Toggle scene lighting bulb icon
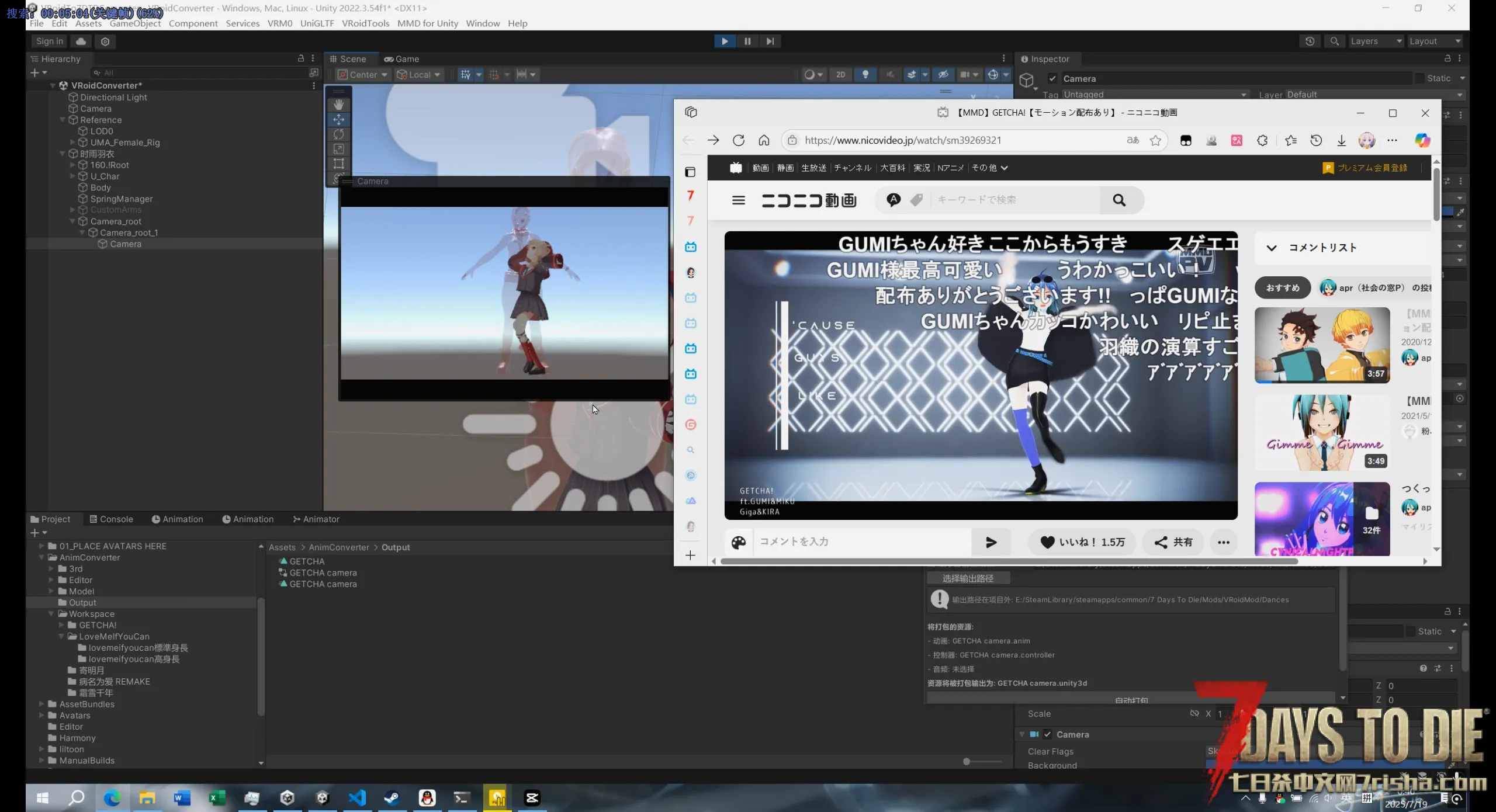The height and width of the screenshot is (812, 1496). pyautogui.click(x=865, y=74)
